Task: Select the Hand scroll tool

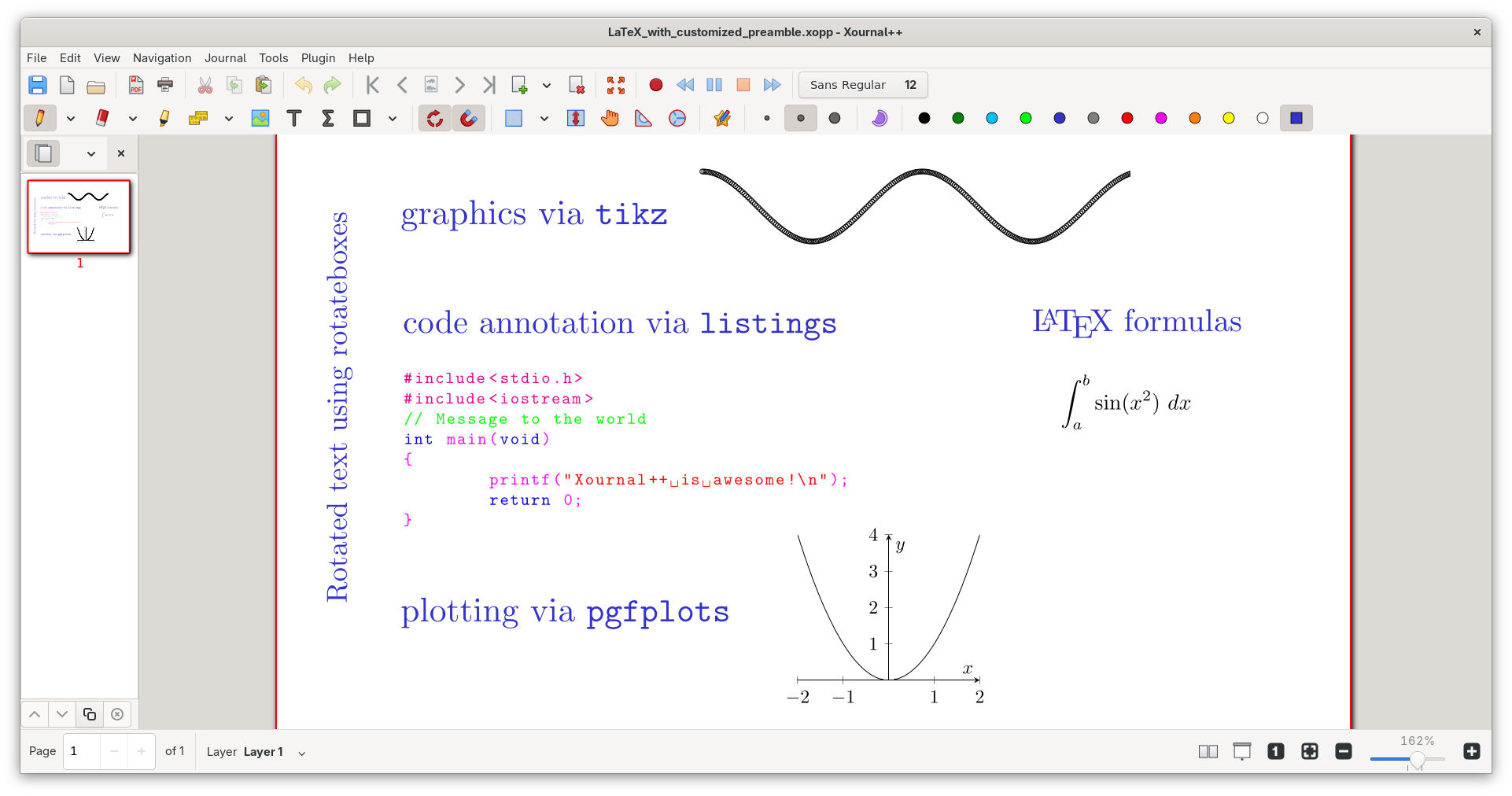Action: click(610, 118)
